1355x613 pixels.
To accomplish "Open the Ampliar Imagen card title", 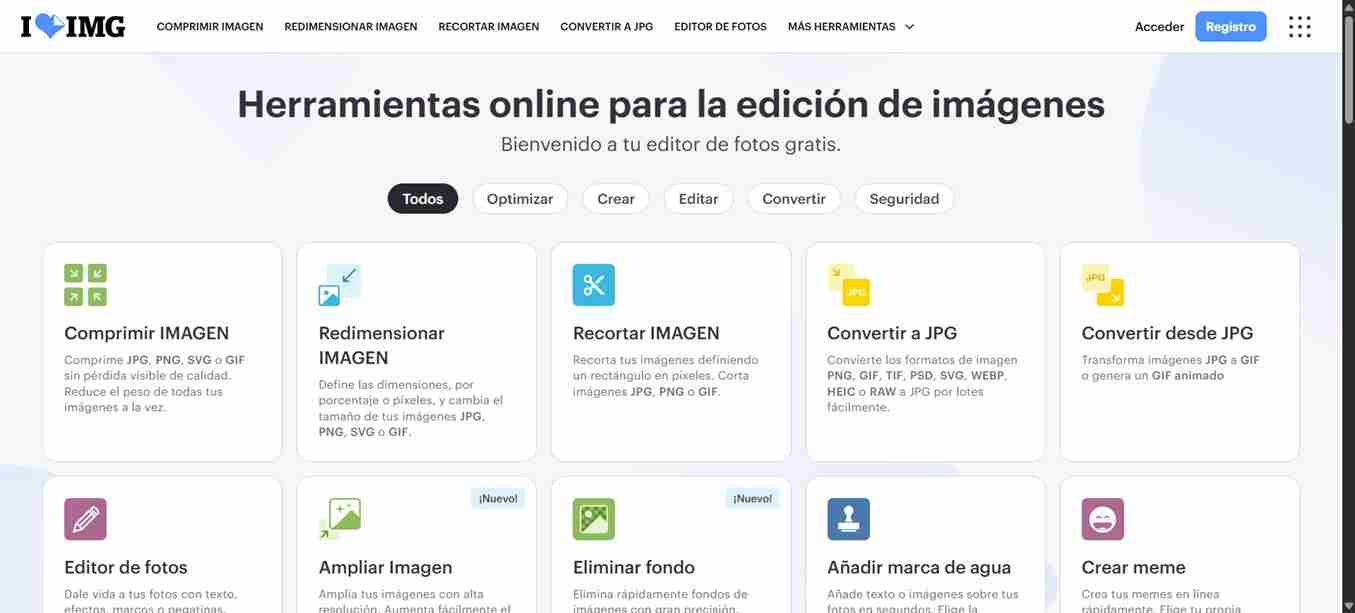I will pyautogui.click(x=385, y=567).
